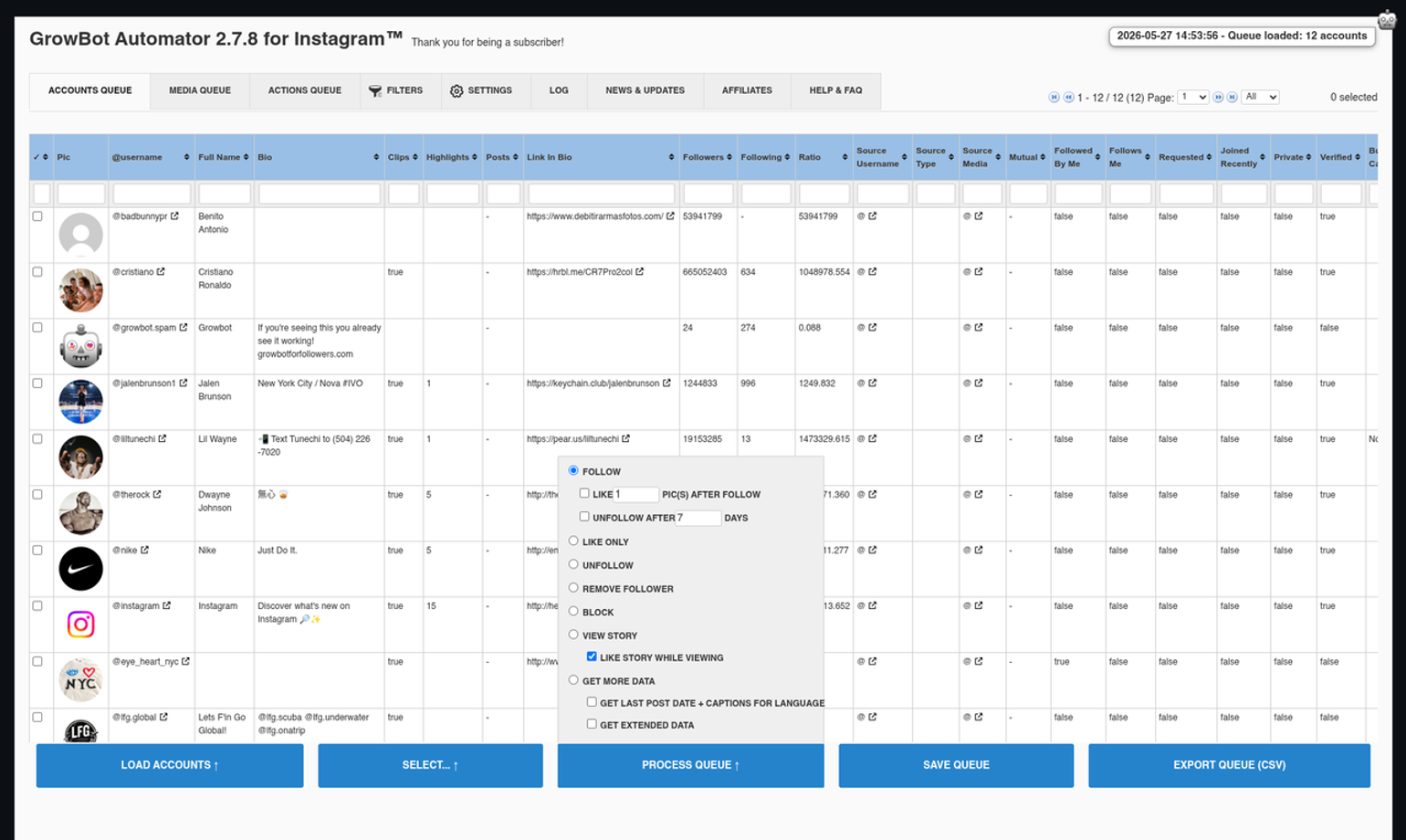
Task: Open the Help & FAQ tab
Action: click(835, 91)
